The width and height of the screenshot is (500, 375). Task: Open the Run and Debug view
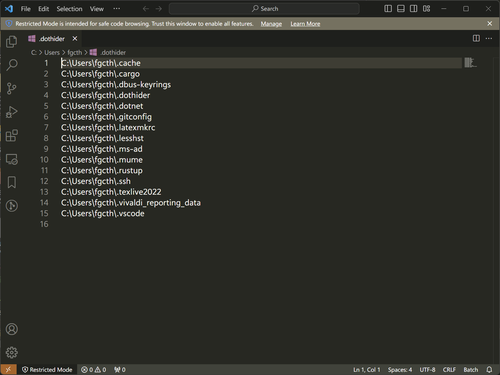(x=12, y=112)
